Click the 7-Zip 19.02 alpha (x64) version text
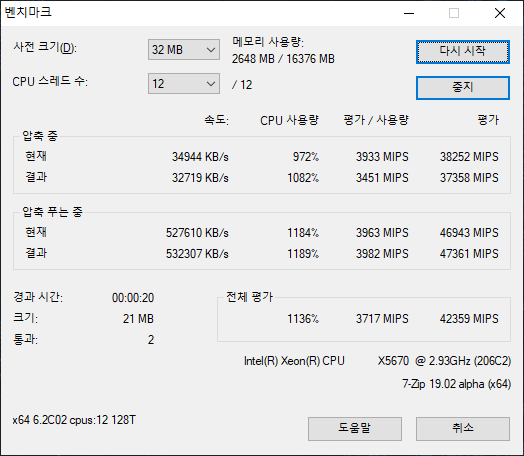This screenshot has height=456, width=524. 456,384
